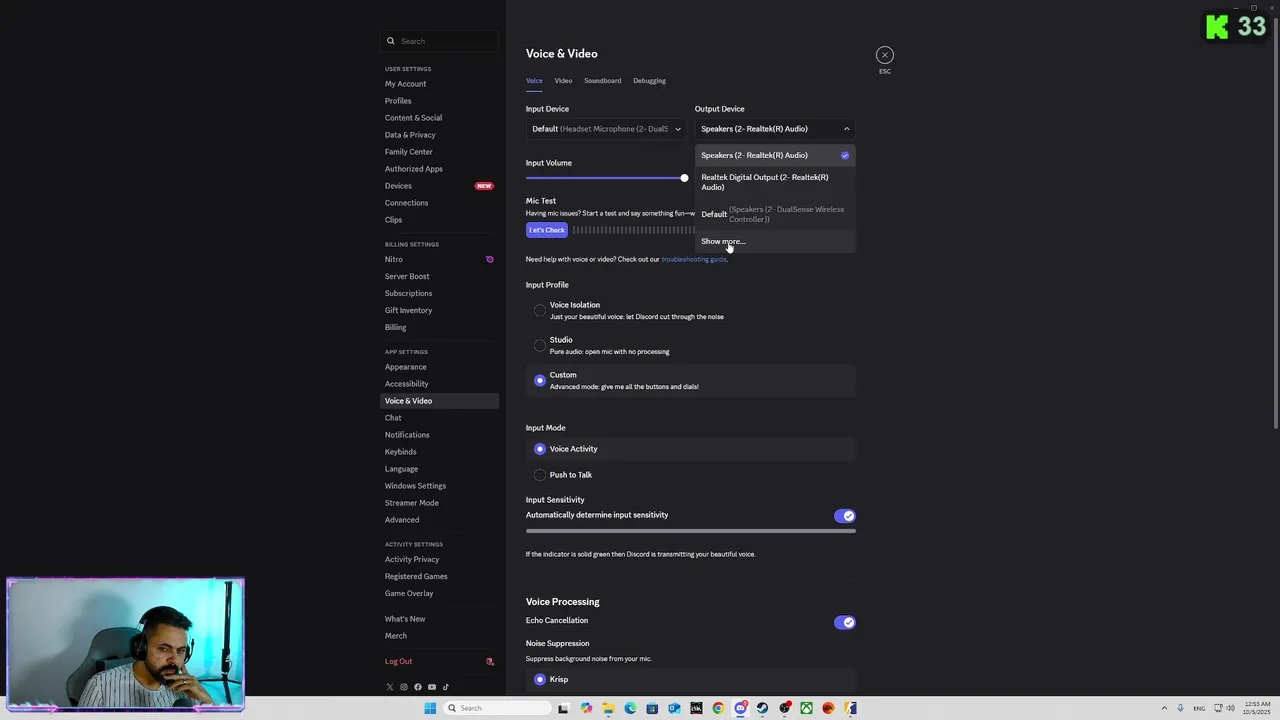Switch to the Video tab

point(563,81)
